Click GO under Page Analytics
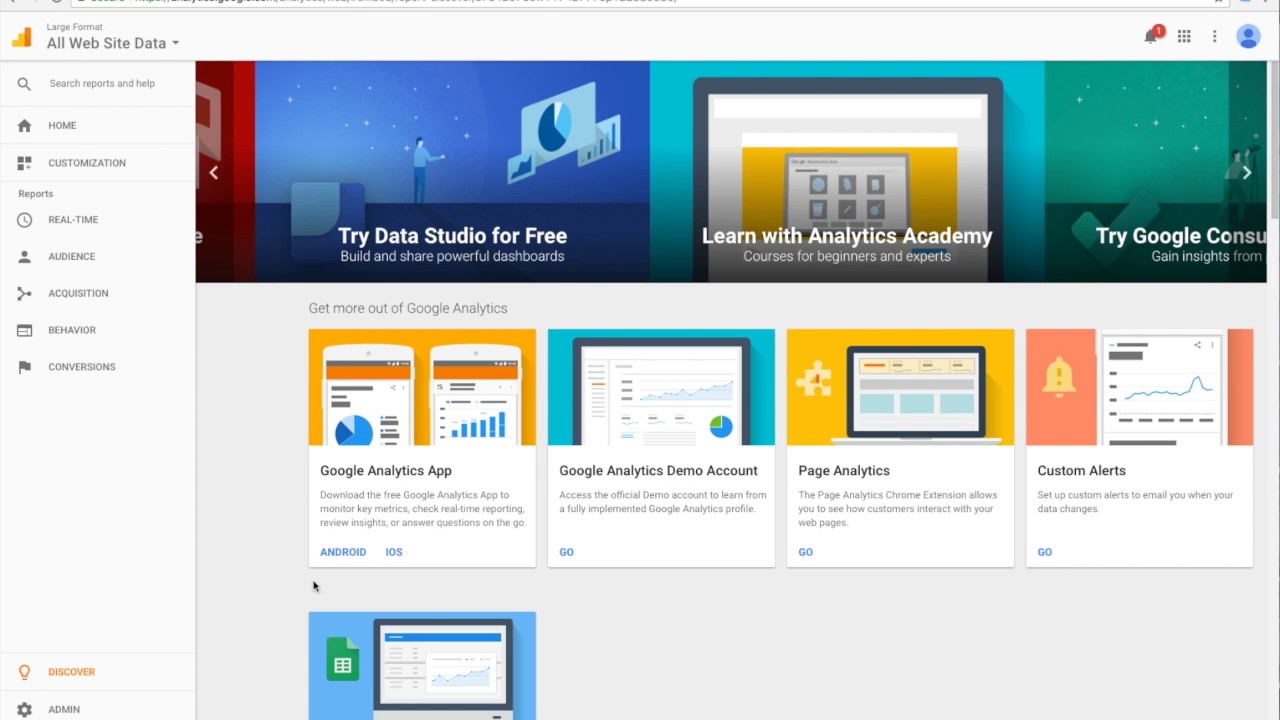This screenshot has height=720, width=1280. [x=805, y=552]
